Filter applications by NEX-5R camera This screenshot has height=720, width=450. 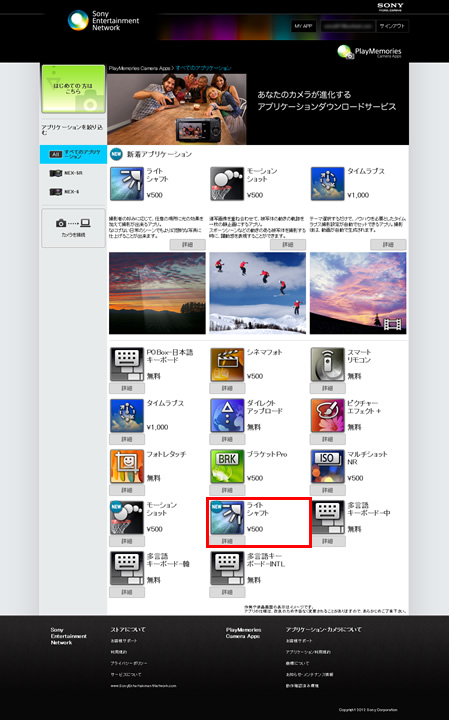67,173
